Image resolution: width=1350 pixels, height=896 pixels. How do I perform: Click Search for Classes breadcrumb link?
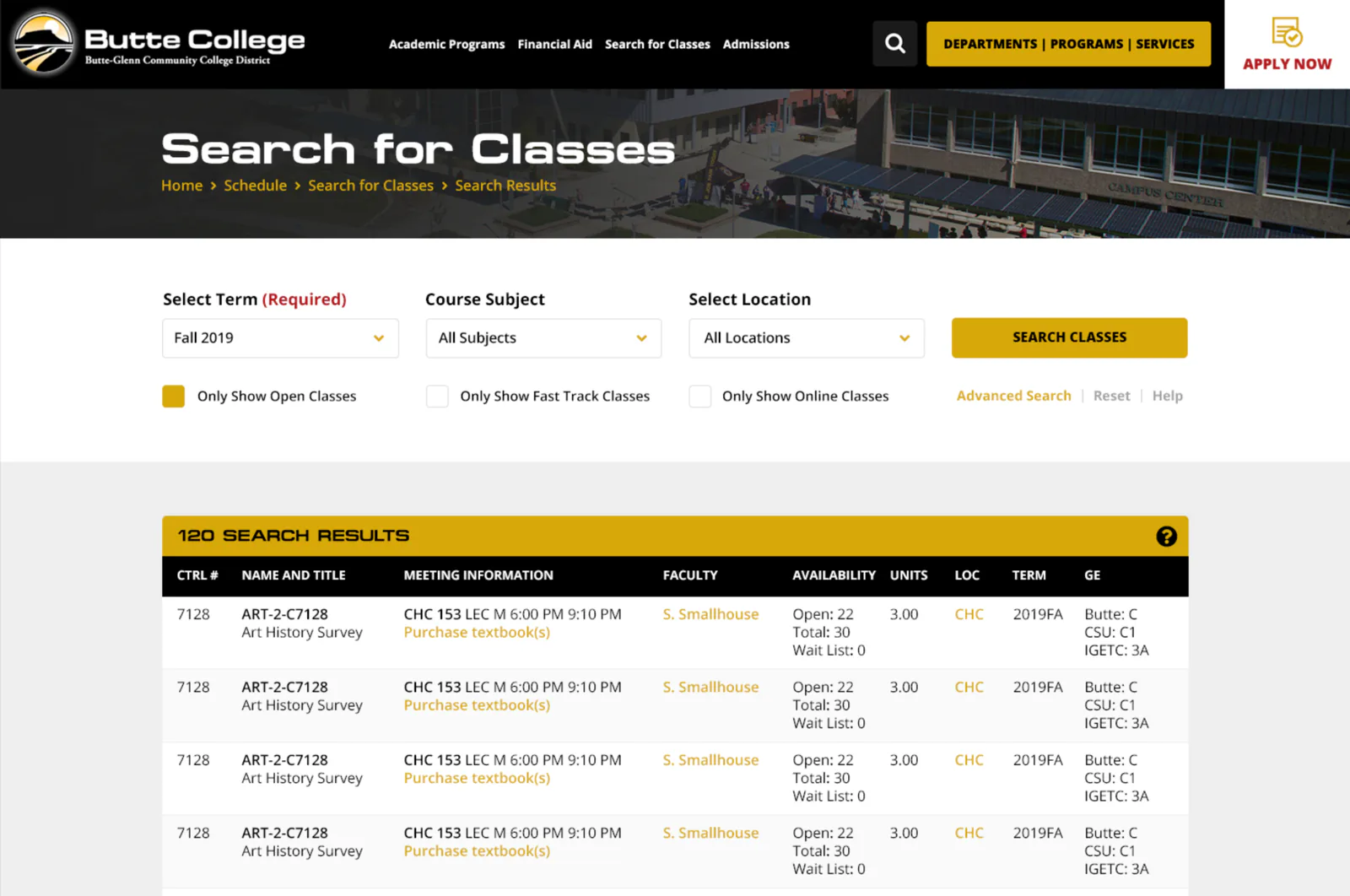pyautogui.click(x=370, y=186)
